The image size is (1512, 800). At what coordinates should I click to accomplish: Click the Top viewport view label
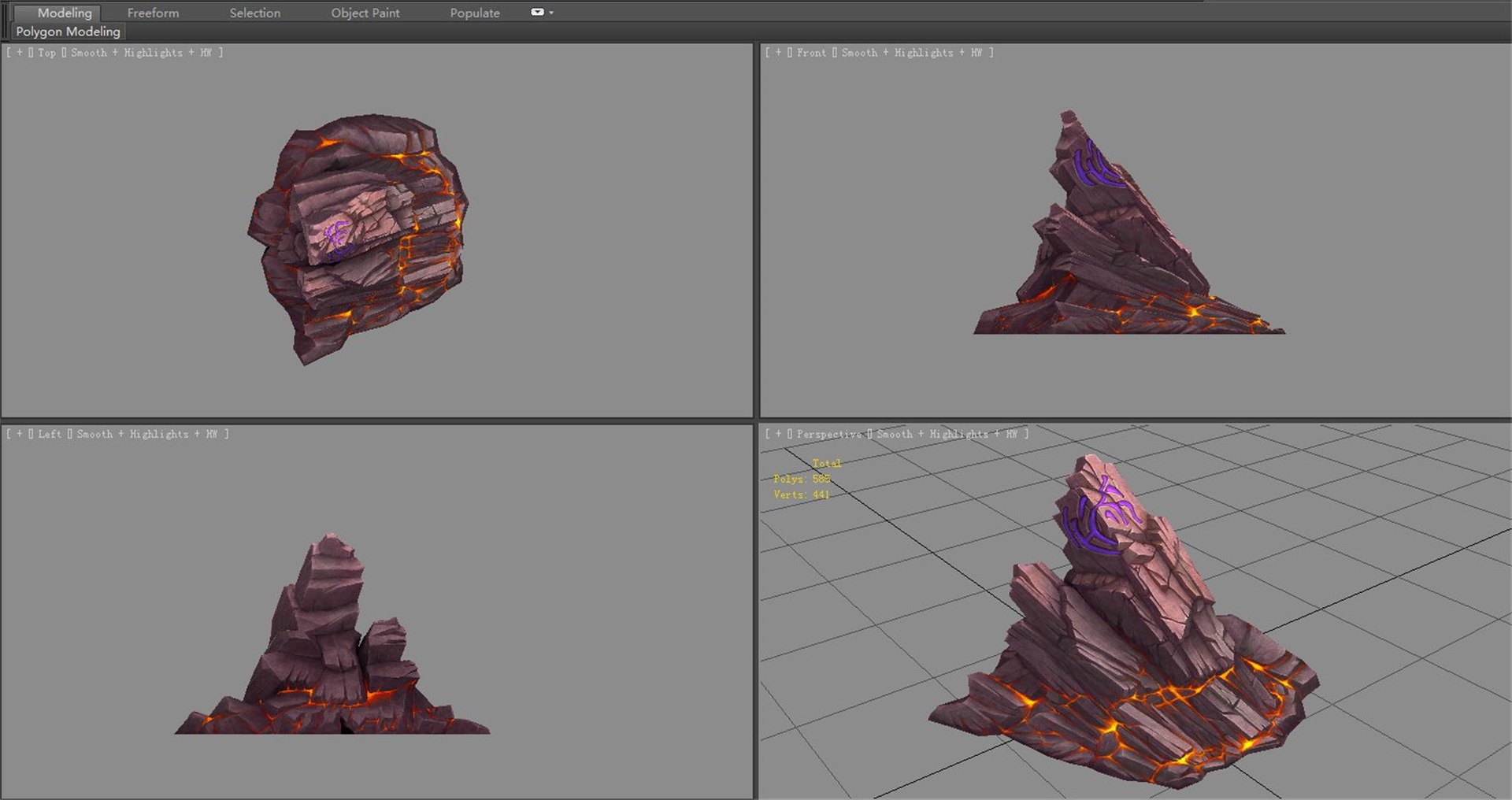click(x=46, y=53)
